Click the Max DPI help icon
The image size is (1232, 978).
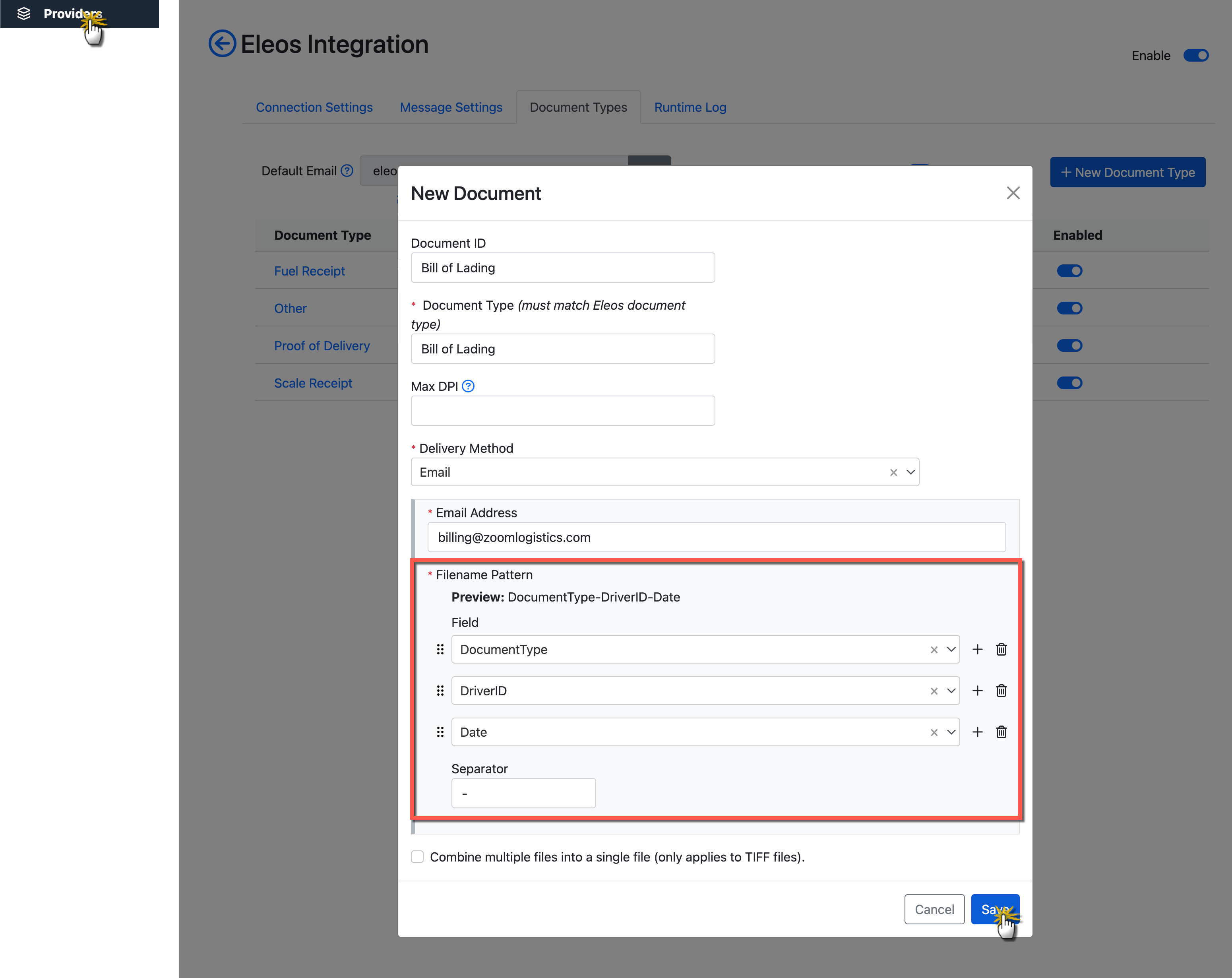(468, 386)
